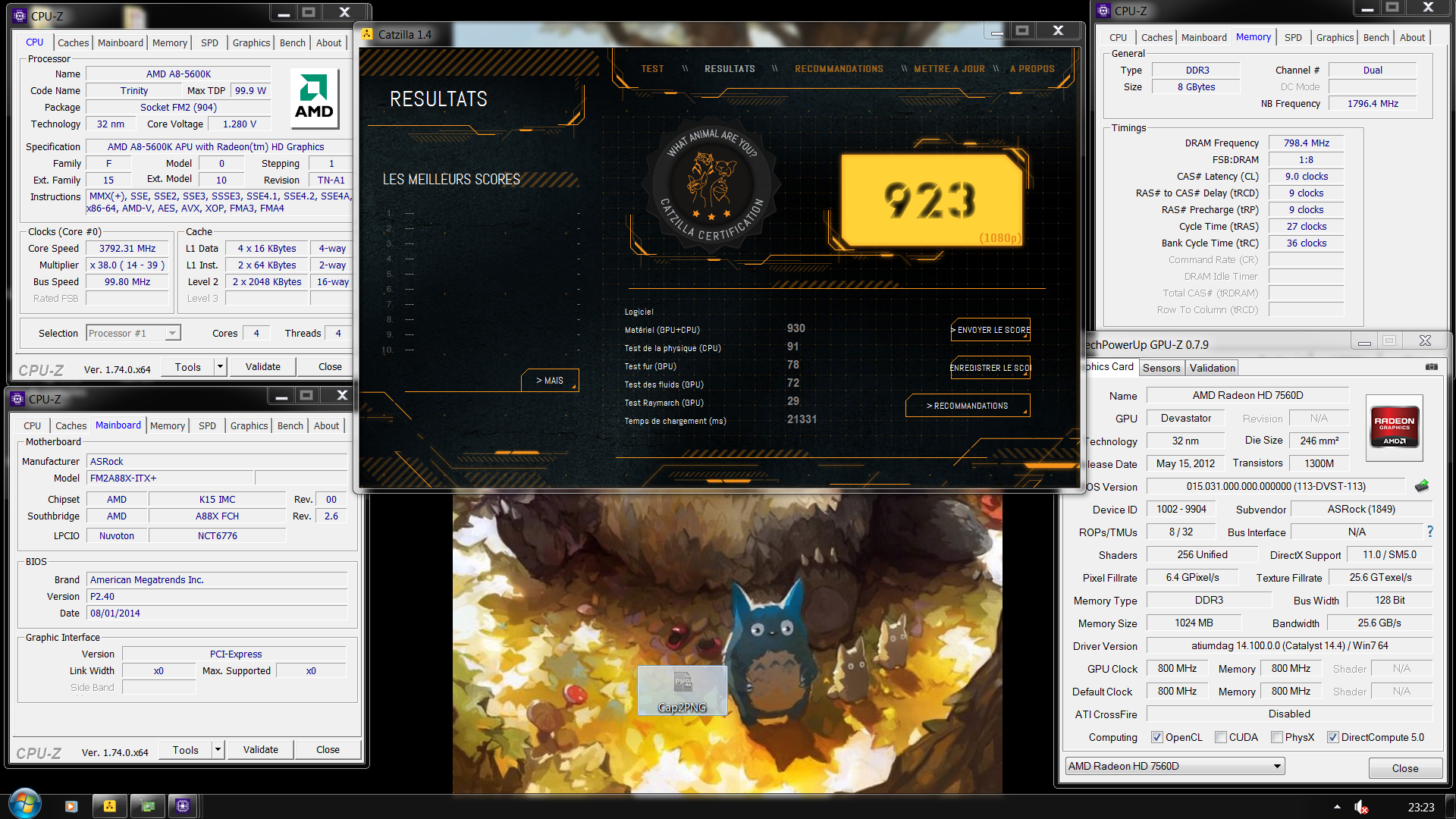This screenshot has width=1456, height=819.
Task: Click the AMD logo in the CPU-Z CPU window
Action: 314,99
